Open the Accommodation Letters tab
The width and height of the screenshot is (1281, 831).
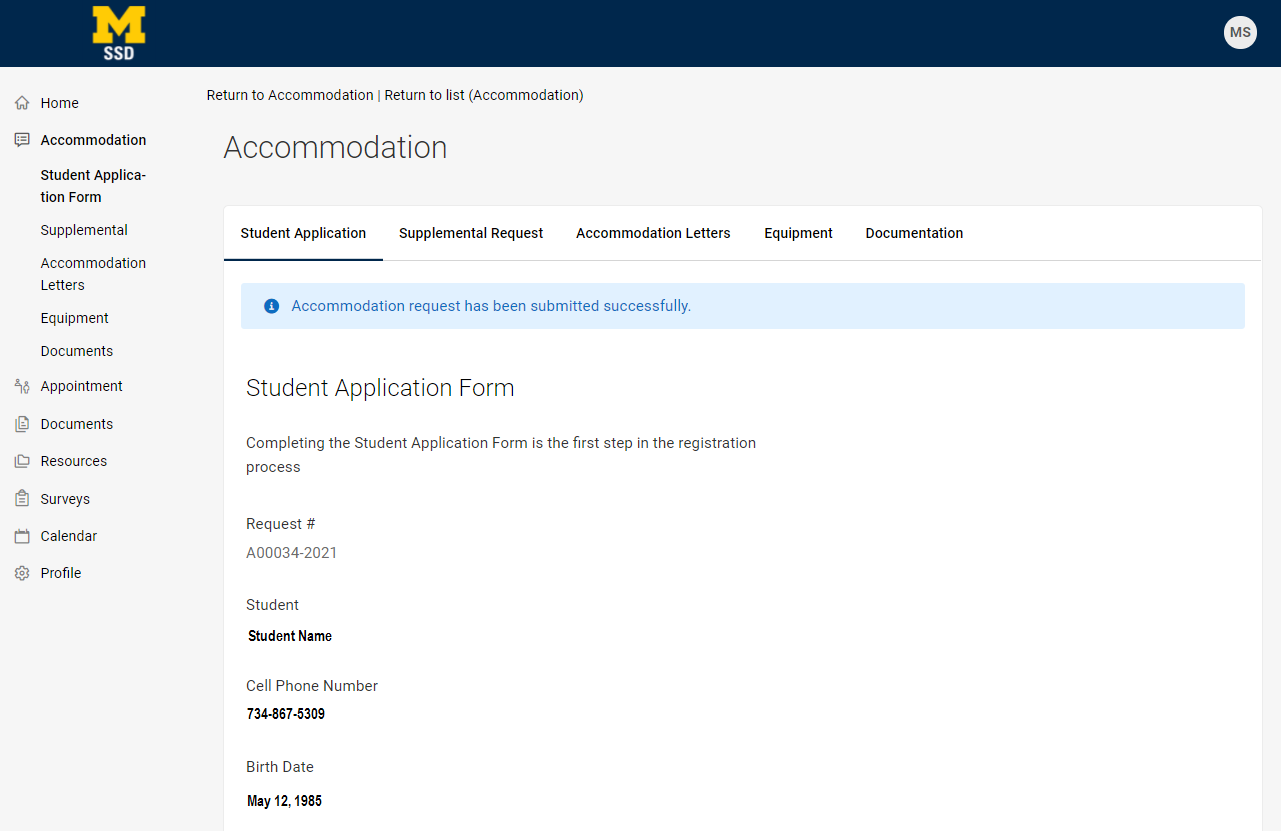[653, 233]
